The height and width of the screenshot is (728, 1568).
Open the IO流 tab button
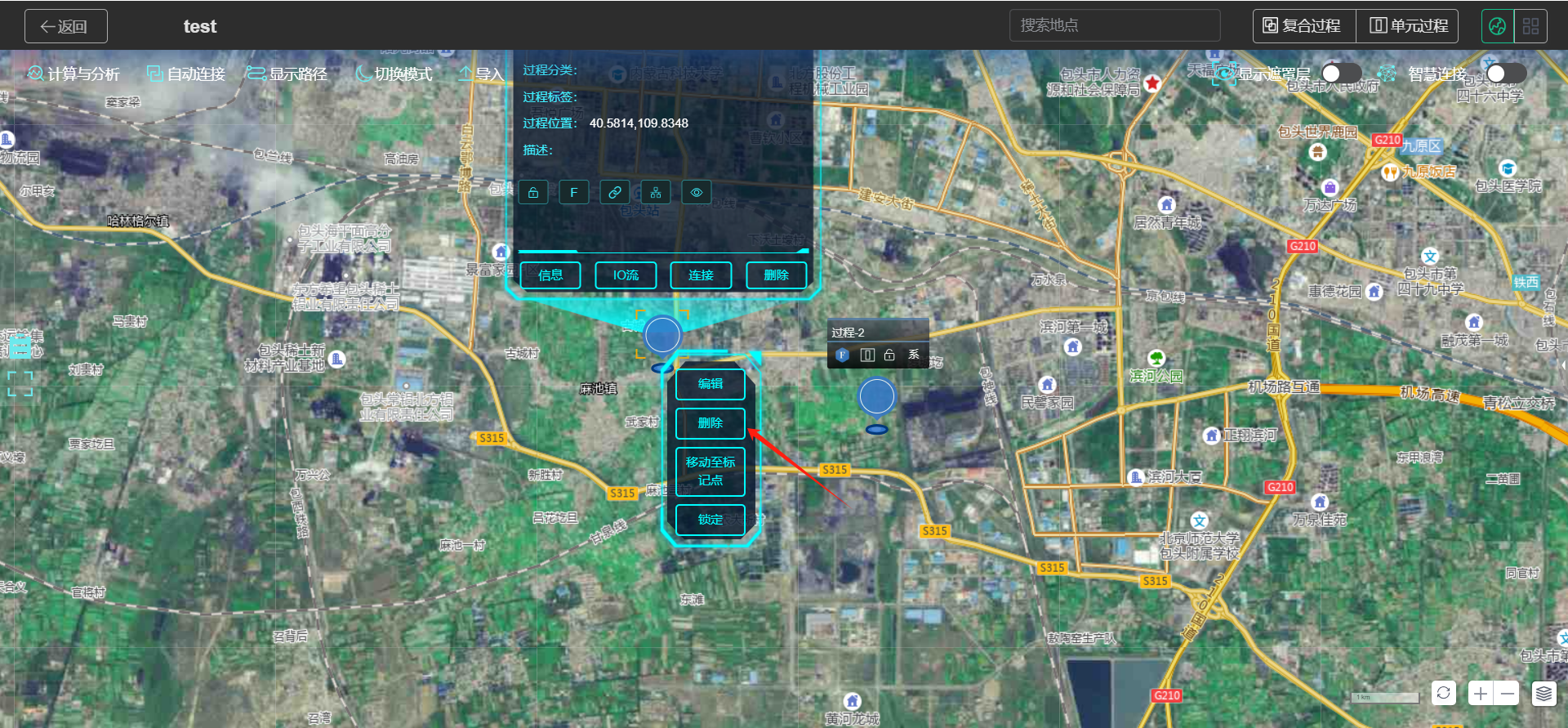click(x=626, y=275)
